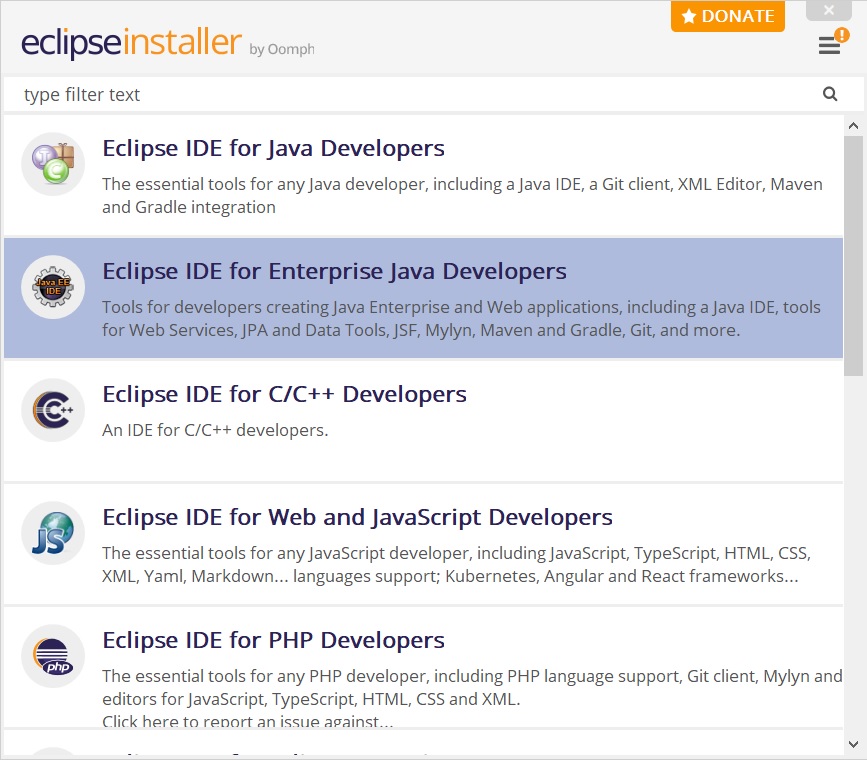
Task: Click the Java Developers package icon
Action: (53, 164)
